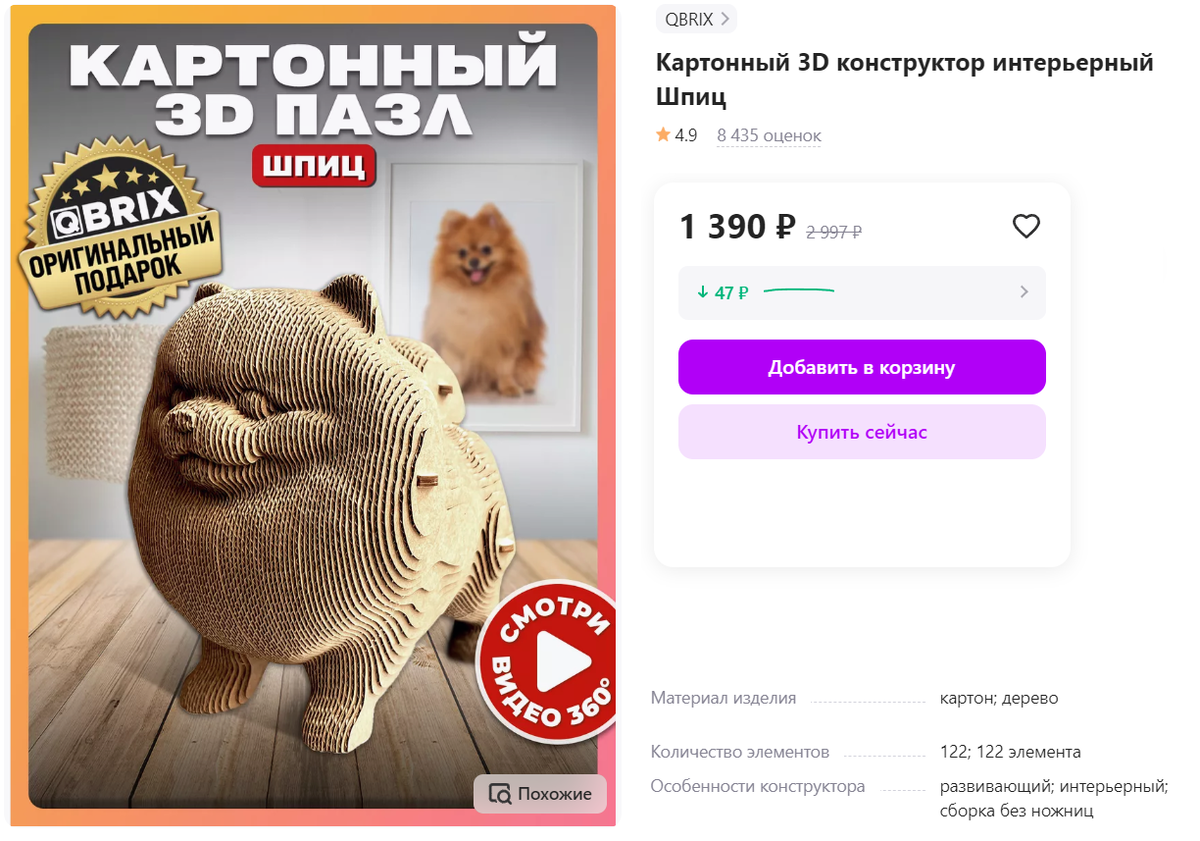Click the Купить сейчас button

(862, 432)
